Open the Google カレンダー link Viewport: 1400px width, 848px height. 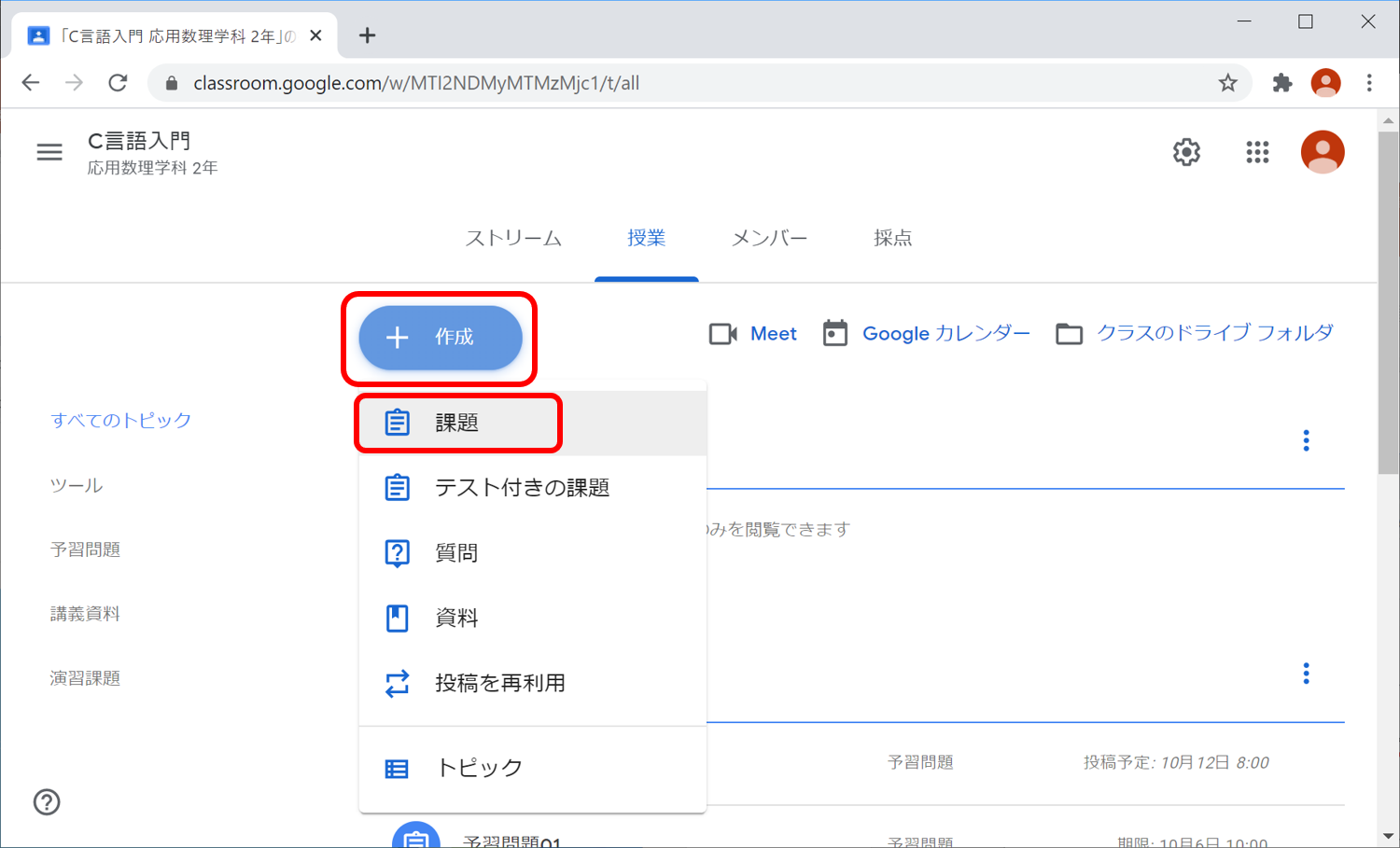[x=946, y=334]
